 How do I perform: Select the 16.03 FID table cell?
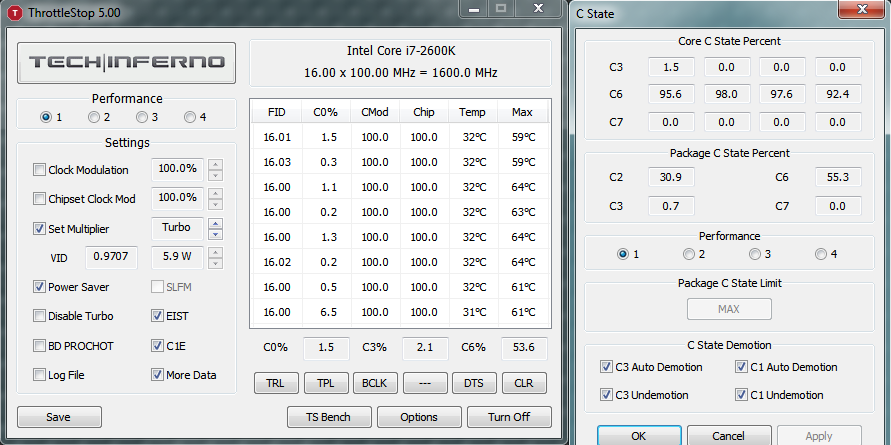pos(277,162)
